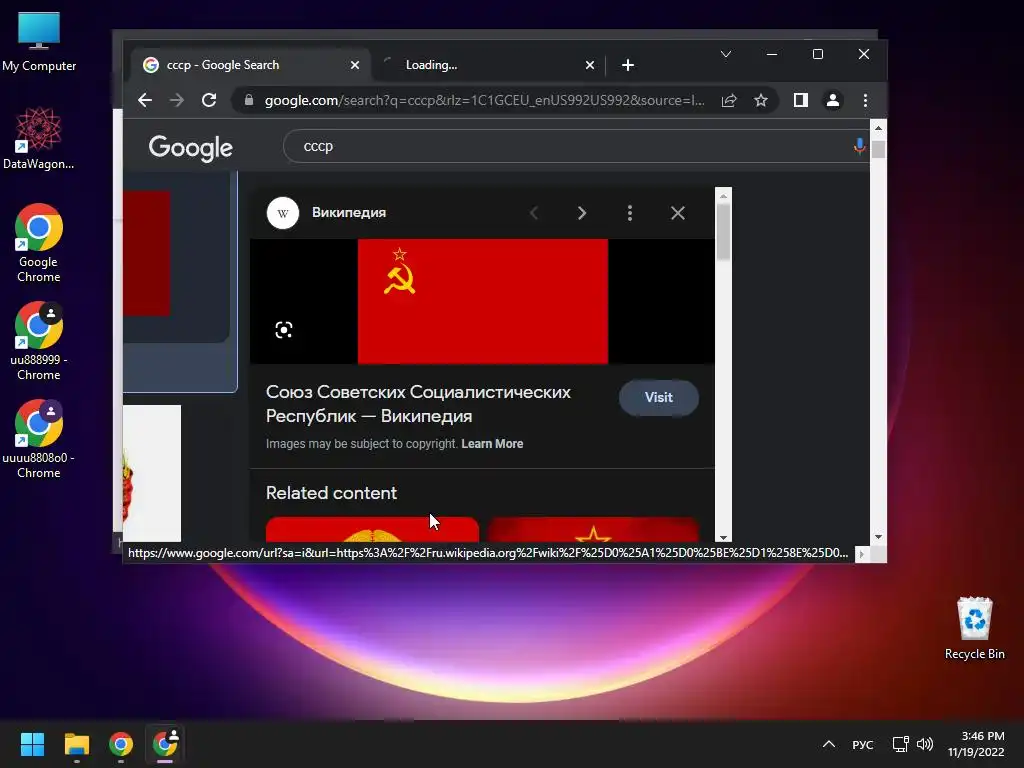1024x768 pixels.
Task: Click the page scrollbar down arrow
Action: pyautogui.click(x=878, y=537)
